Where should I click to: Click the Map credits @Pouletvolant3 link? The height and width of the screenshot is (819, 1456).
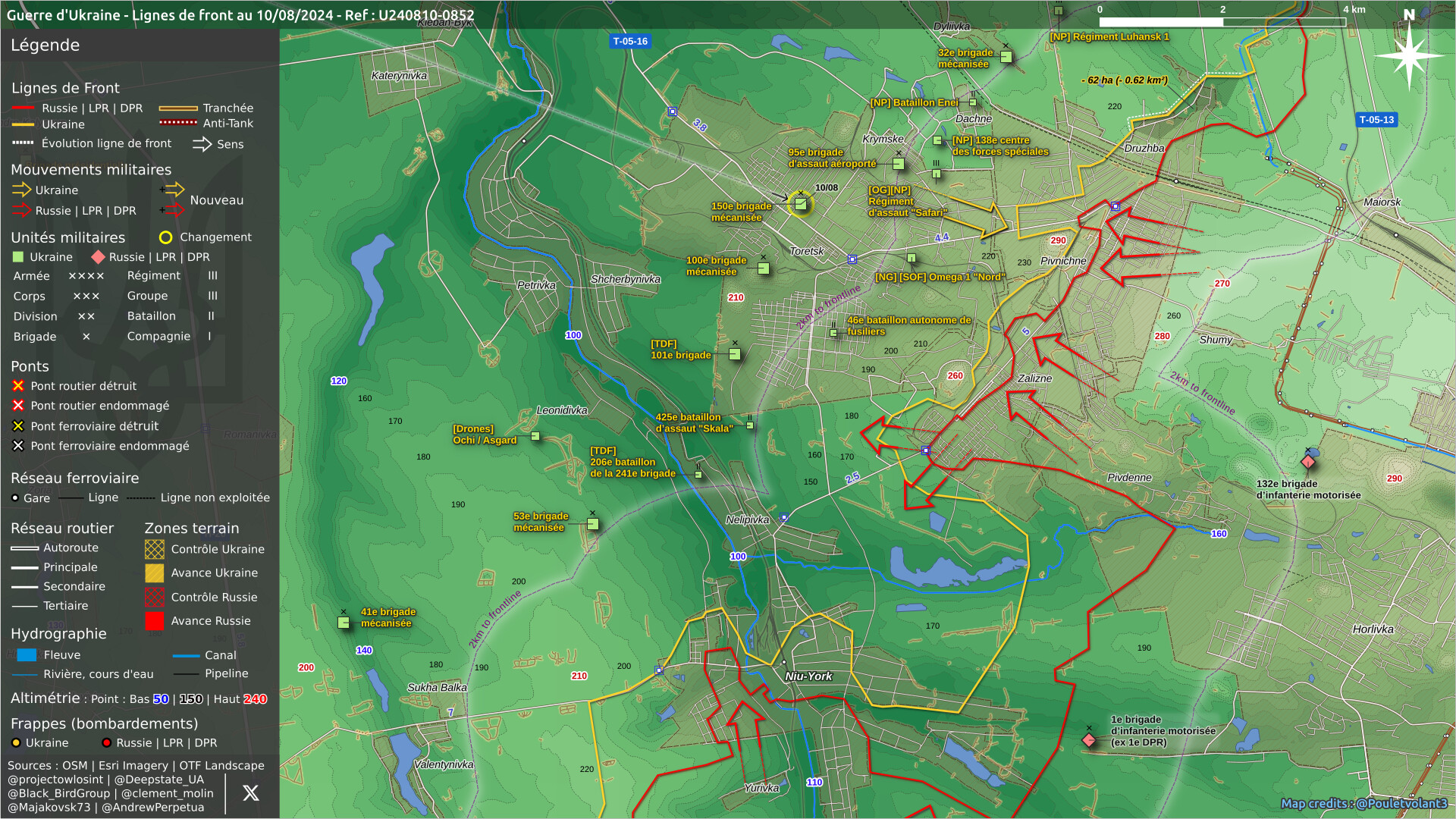[1363, 804]
